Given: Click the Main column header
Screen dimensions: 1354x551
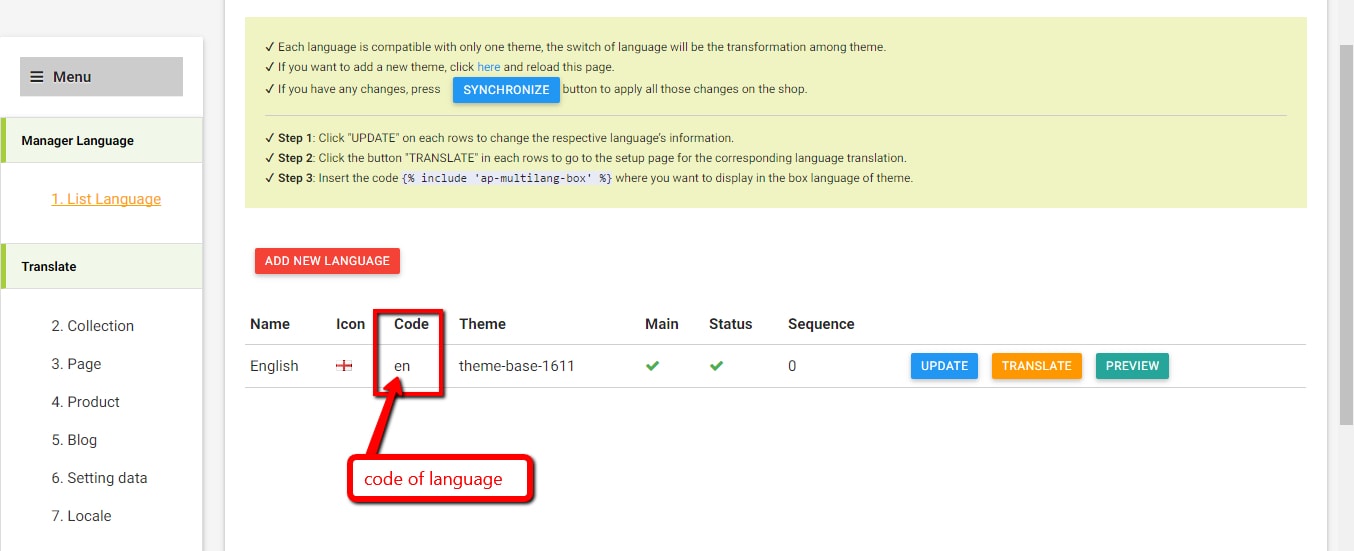Looking at the screenshot, I should tap(662, 324).
